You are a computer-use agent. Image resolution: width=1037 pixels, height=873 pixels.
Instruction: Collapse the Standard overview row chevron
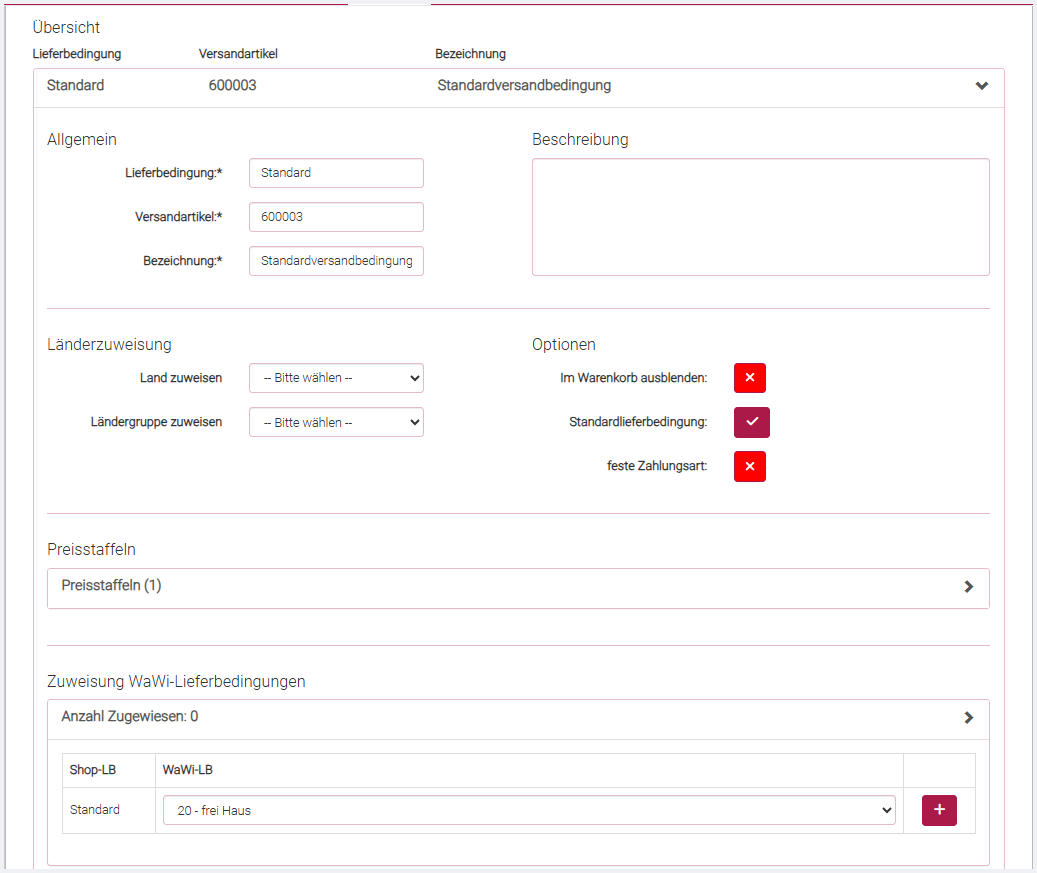point(981,86)
